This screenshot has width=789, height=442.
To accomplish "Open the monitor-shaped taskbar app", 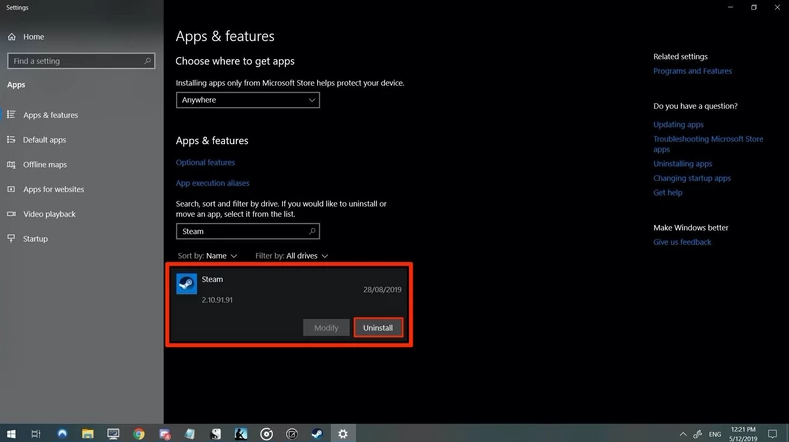I will pos(113,433).
